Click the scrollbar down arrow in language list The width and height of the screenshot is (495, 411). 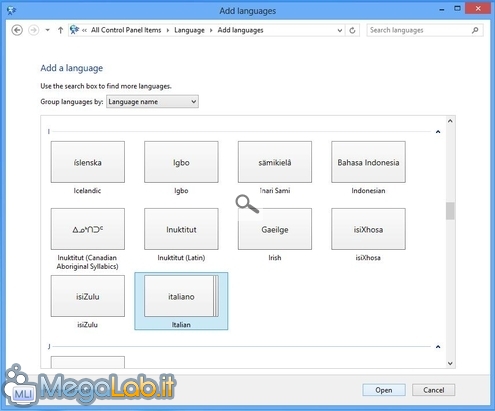click(x=450, y=363)
